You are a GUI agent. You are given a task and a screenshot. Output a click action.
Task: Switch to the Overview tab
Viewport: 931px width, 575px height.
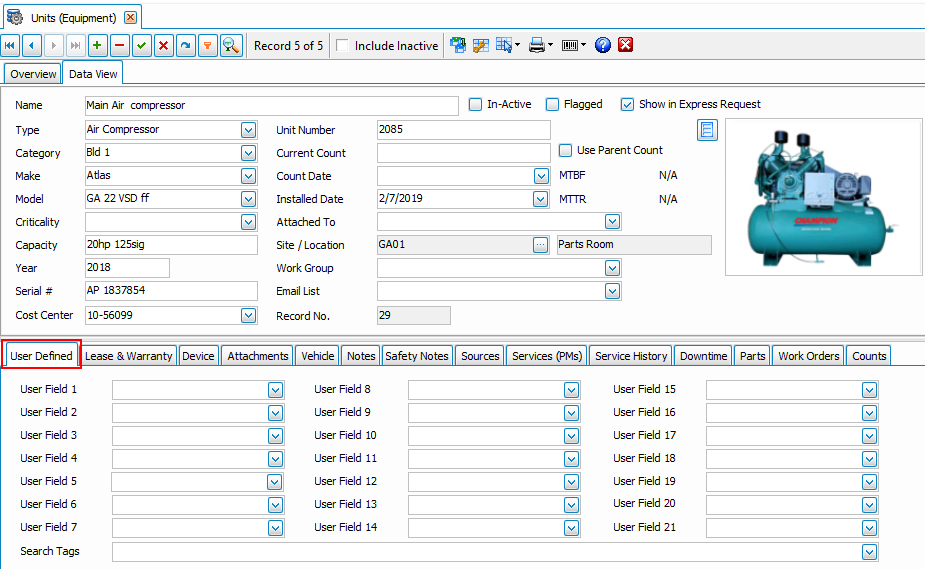pyautogui.click(x=33, y=74)
